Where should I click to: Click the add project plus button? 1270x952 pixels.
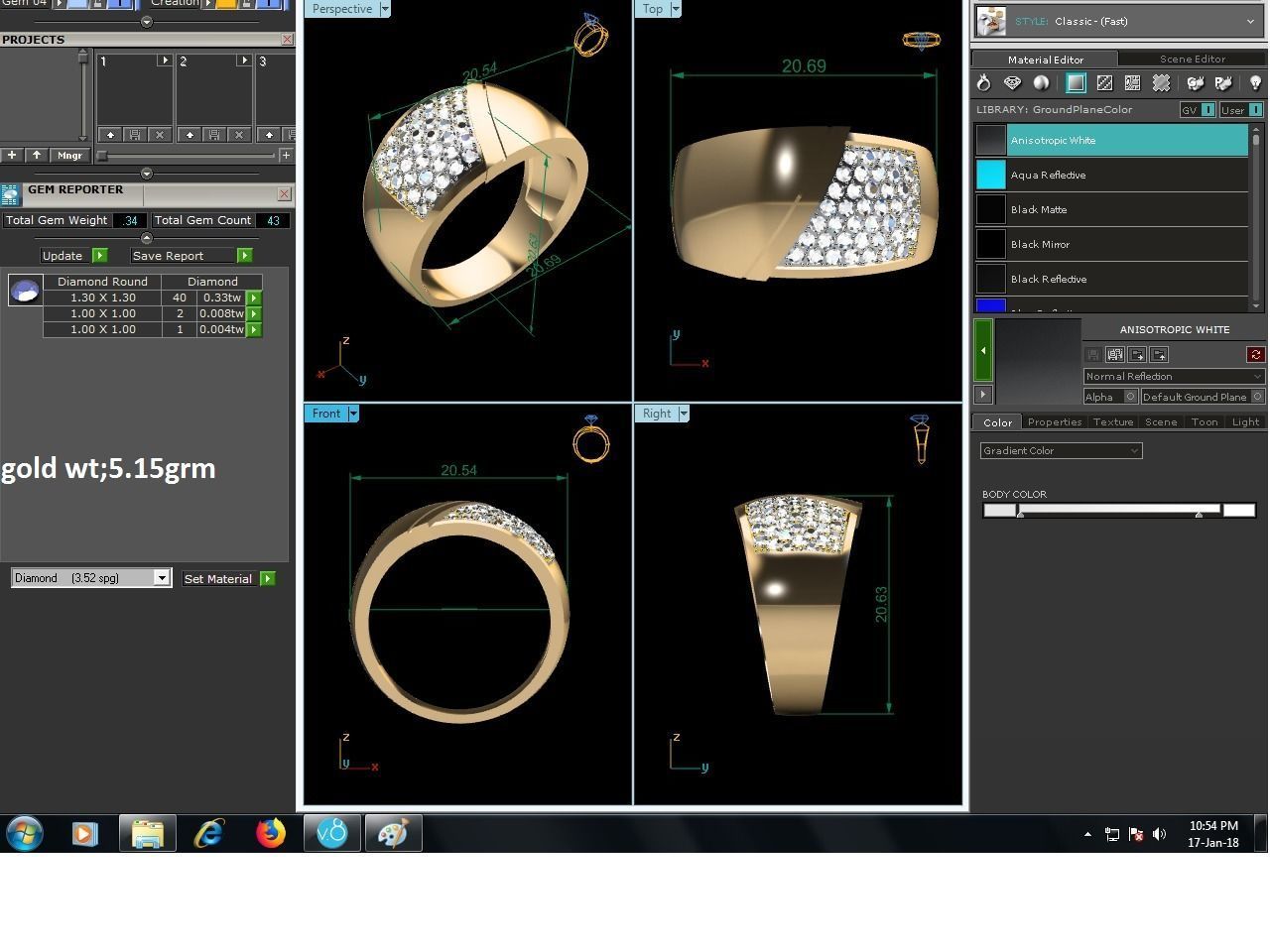pos(12,155)
